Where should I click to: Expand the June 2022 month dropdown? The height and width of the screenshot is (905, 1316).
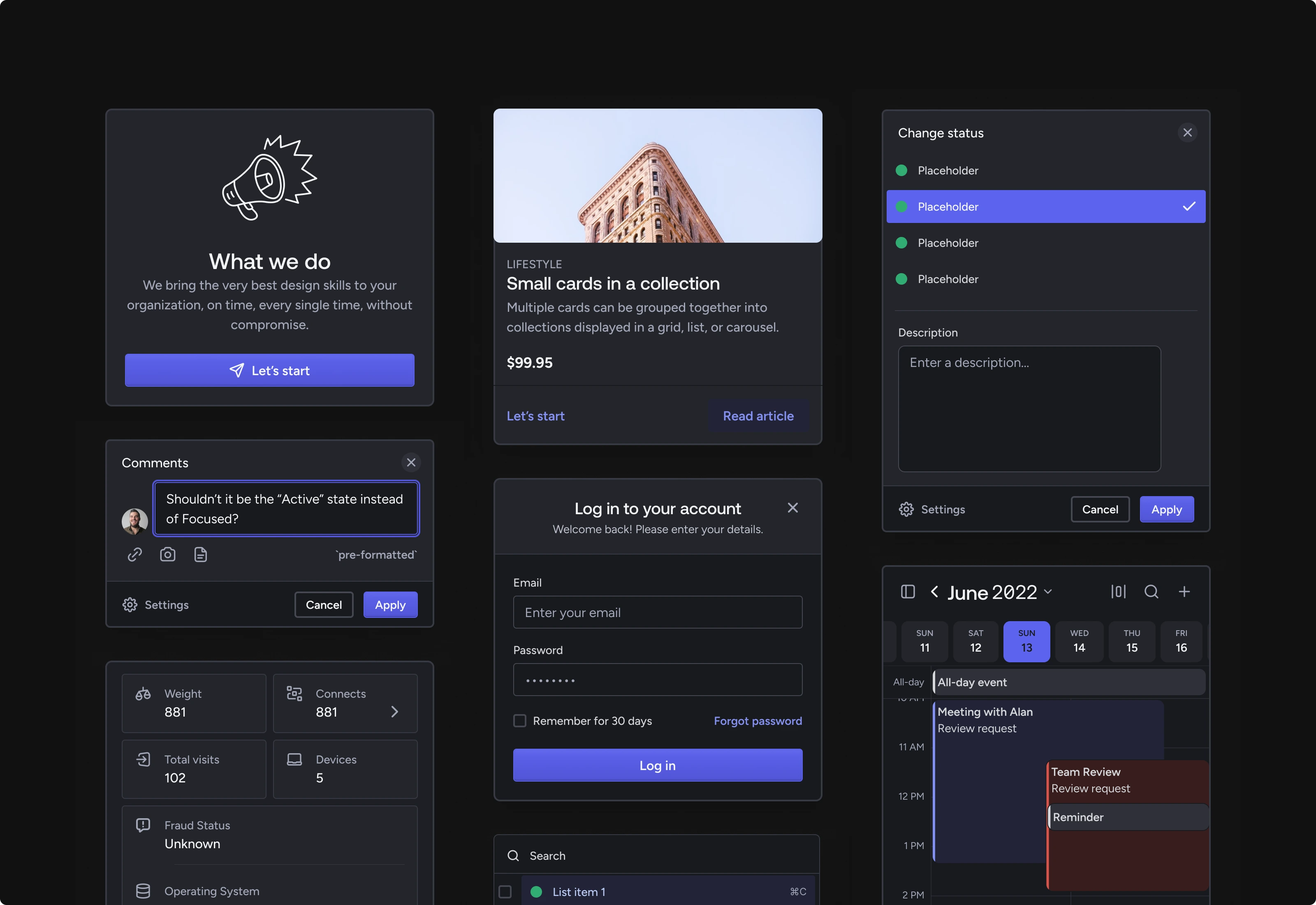pos(1048,592)
